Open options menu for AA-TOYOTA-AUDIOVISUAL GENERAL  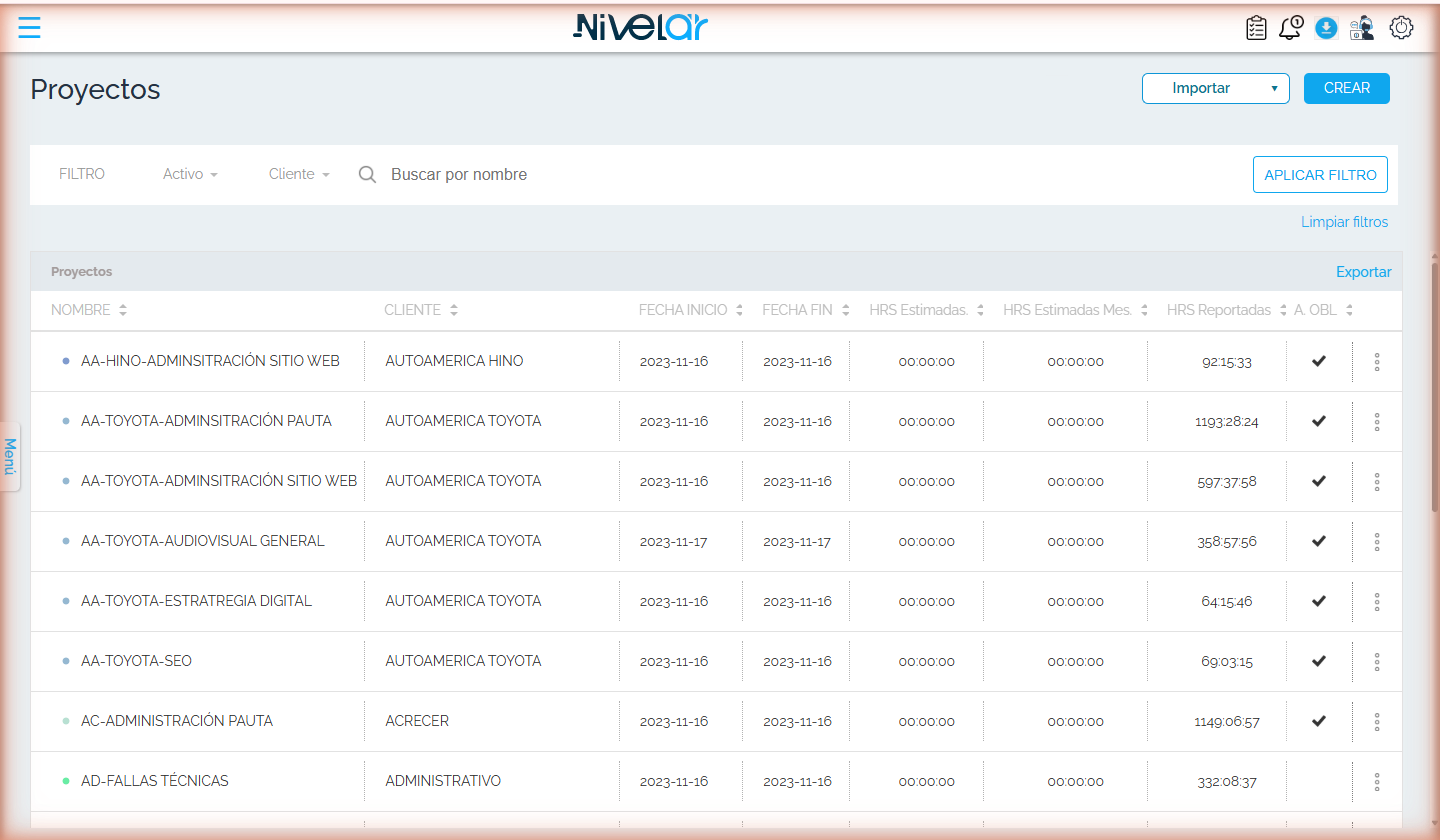tap(1377, 542)
